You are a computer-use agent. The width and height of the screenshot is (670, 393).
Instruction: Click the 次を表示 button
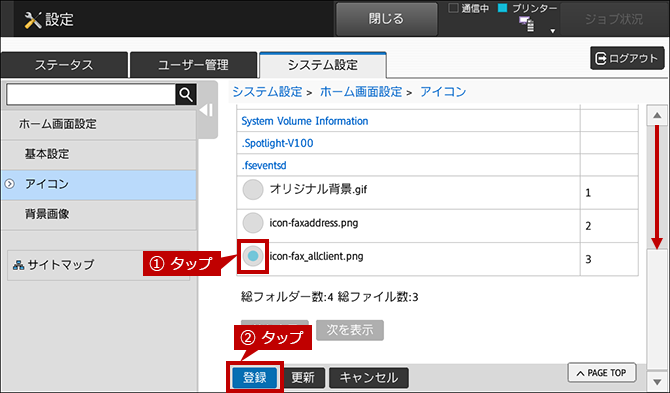pos(350,330)
